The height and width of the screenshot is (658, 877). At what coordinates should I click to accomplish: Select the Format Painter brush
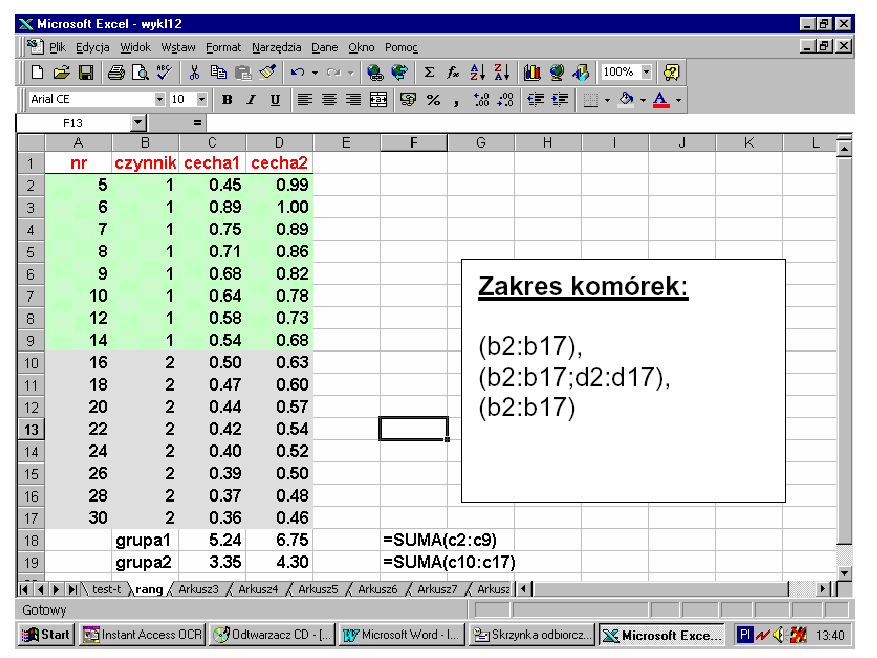267,72
